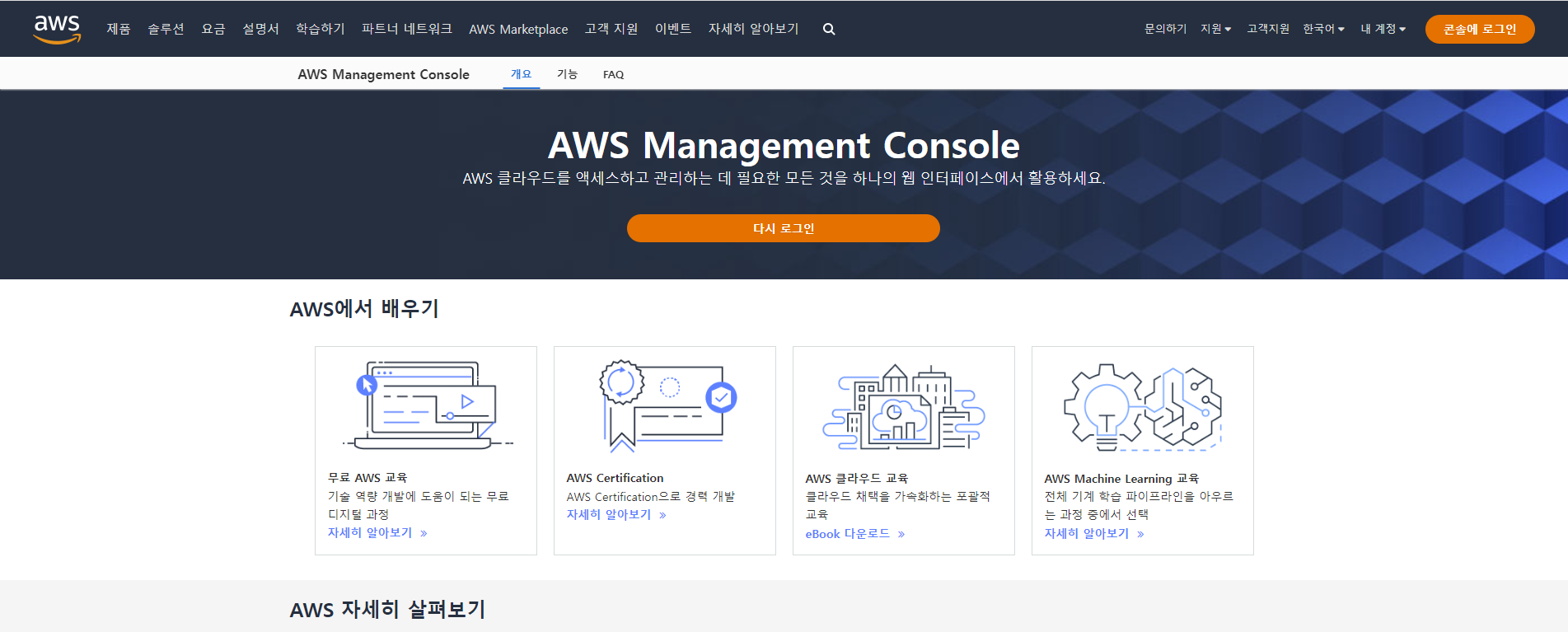Switch to the FAQ tab

tap(613, 74)
